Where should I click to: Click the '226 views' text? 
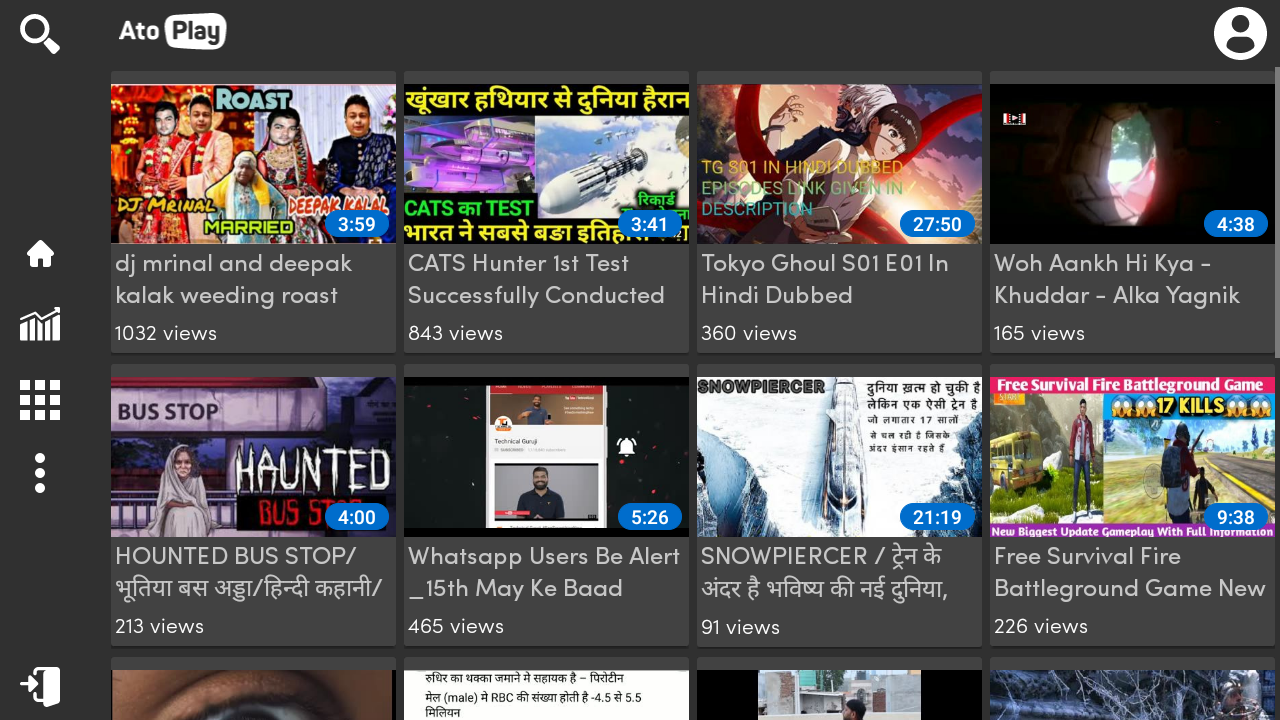(x=1041, y=626)
